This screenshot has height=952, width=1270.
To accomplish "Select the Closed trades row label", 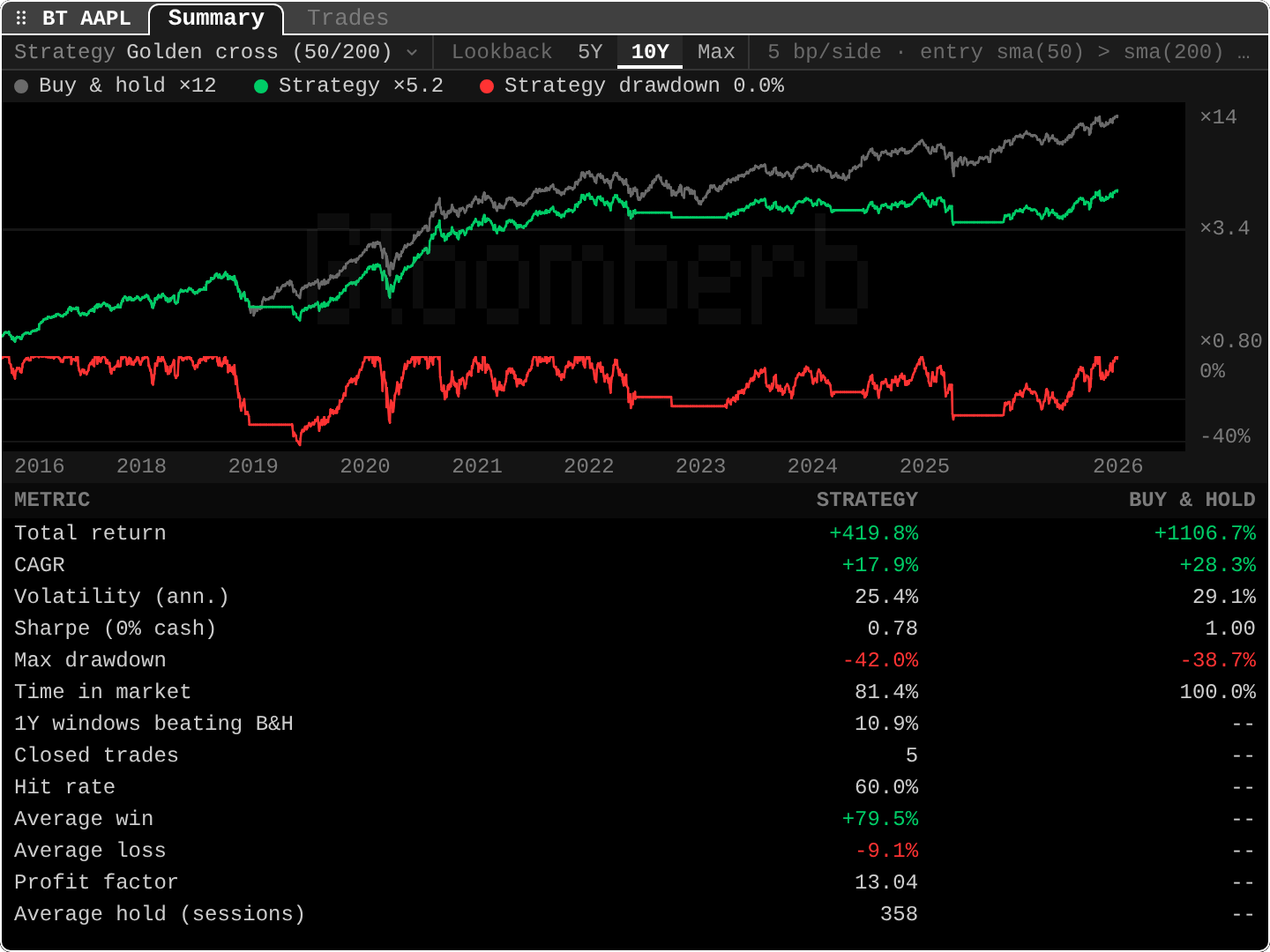I will 96,755.
